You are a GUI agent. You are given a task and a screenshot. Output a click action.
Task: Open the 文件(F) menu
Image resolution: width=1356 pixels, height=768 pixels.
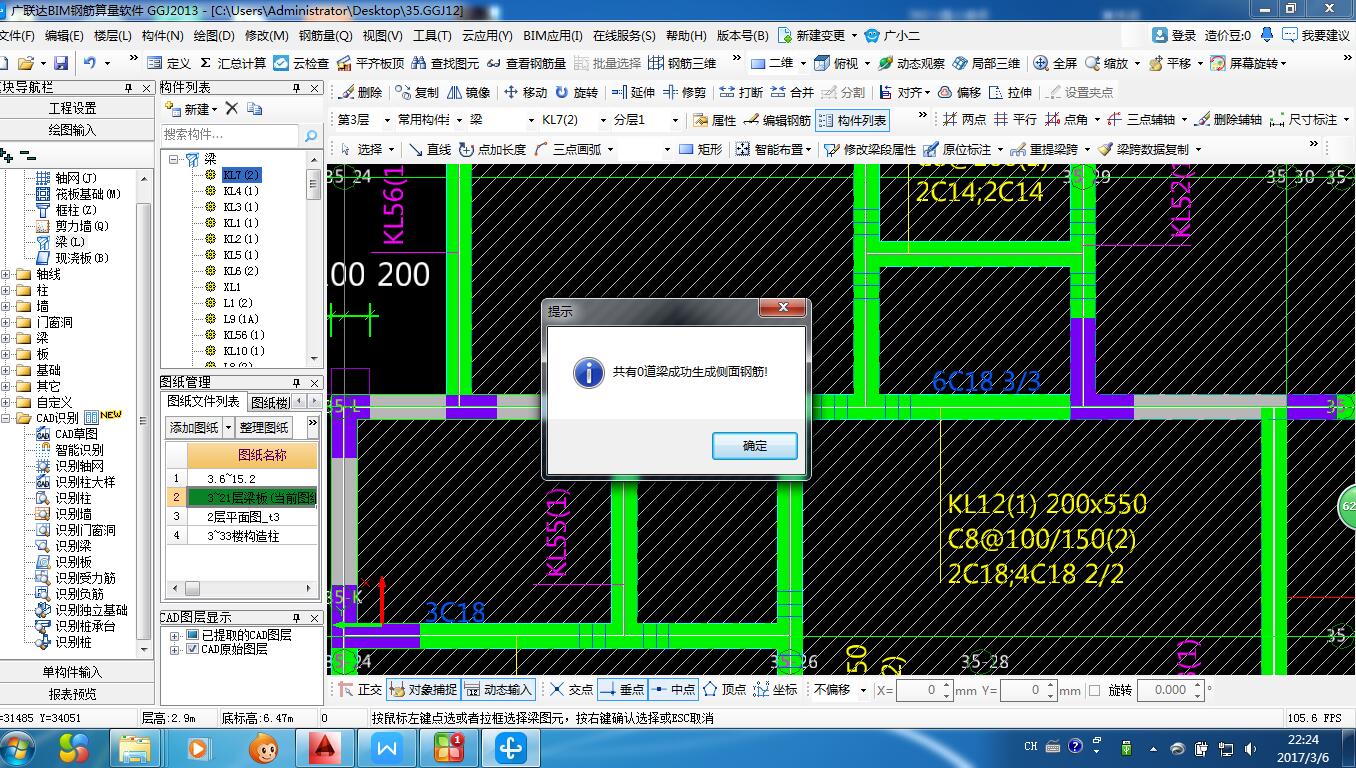pos(17,35)
